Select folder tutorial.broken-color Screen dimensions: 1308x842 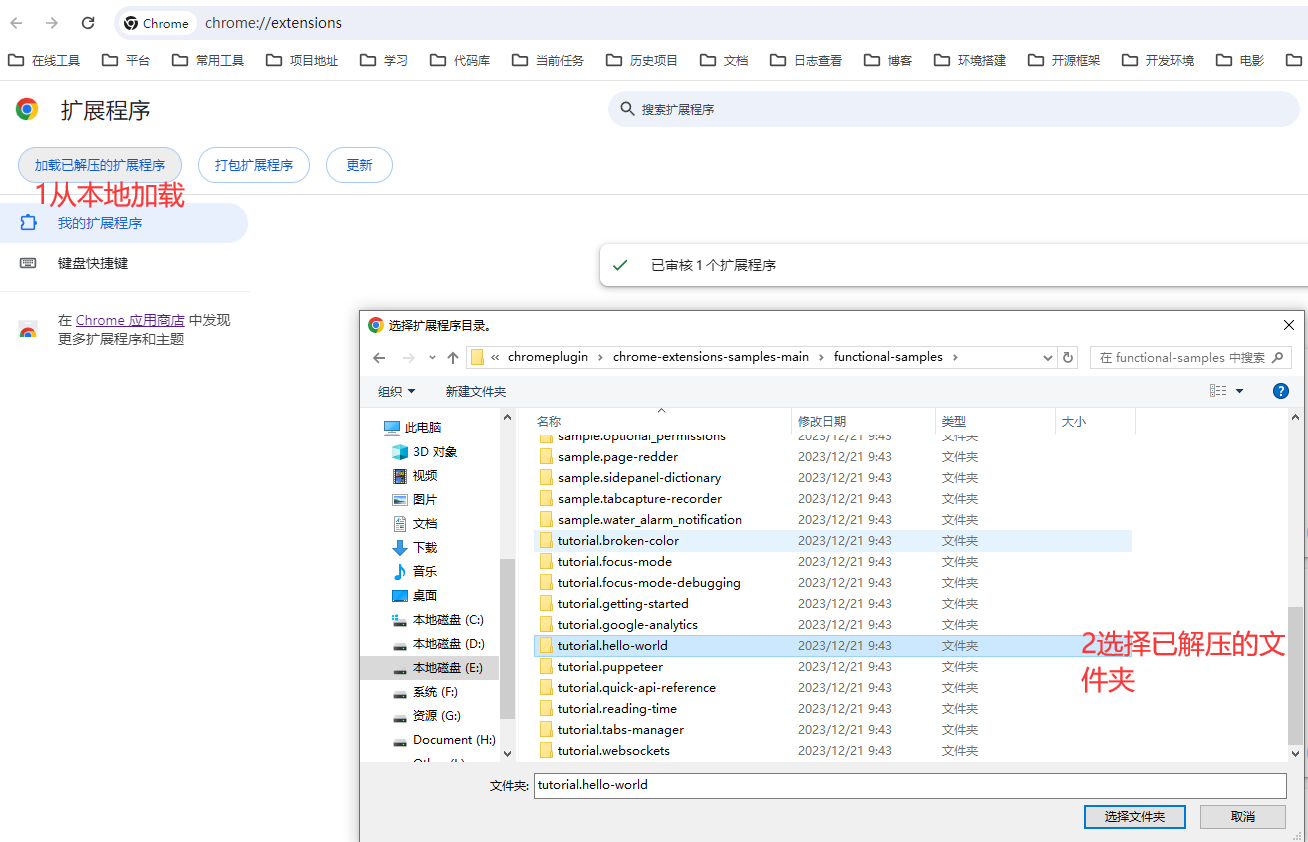click(833, 541)
